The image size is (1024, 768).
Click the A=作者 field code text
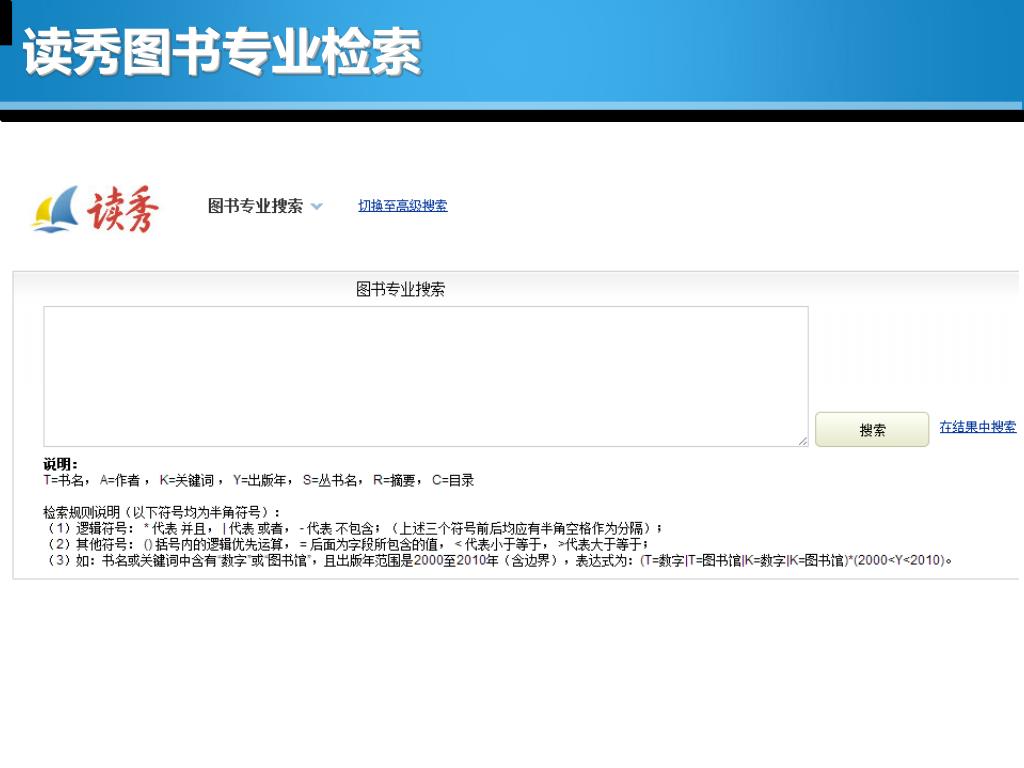point(120,481)
